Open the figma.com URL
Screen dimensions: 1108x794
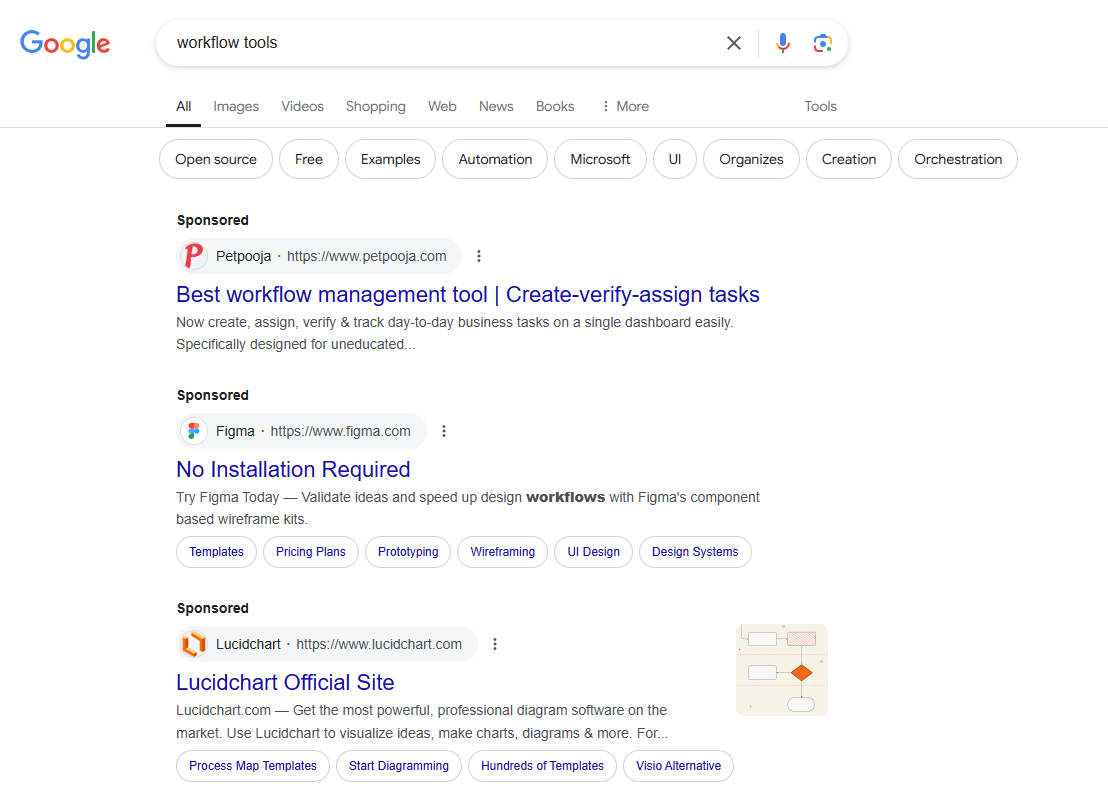coord(340,431)
